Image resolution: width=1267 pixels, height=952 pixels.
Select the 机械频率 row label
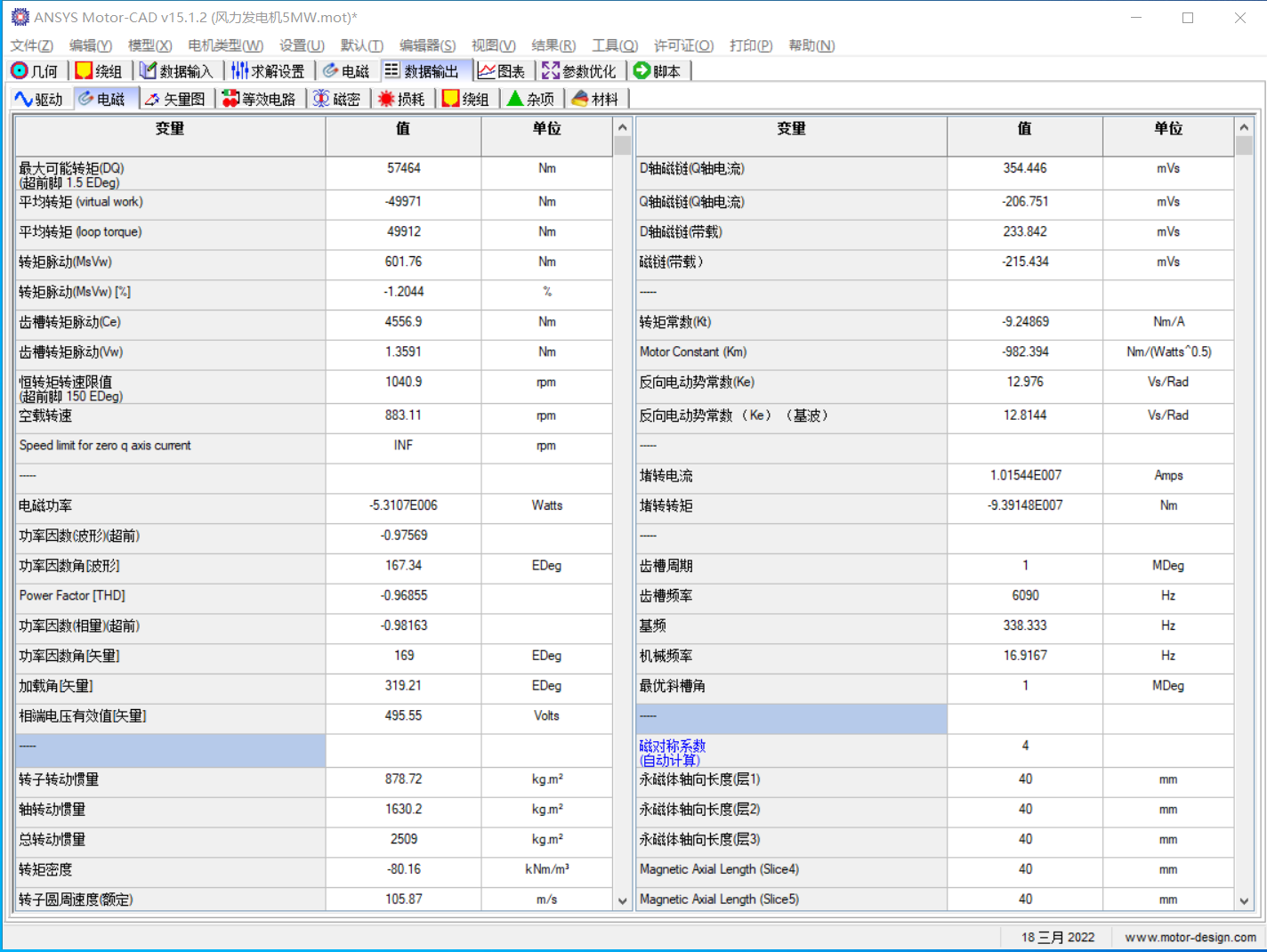click(x=666, y=656)
